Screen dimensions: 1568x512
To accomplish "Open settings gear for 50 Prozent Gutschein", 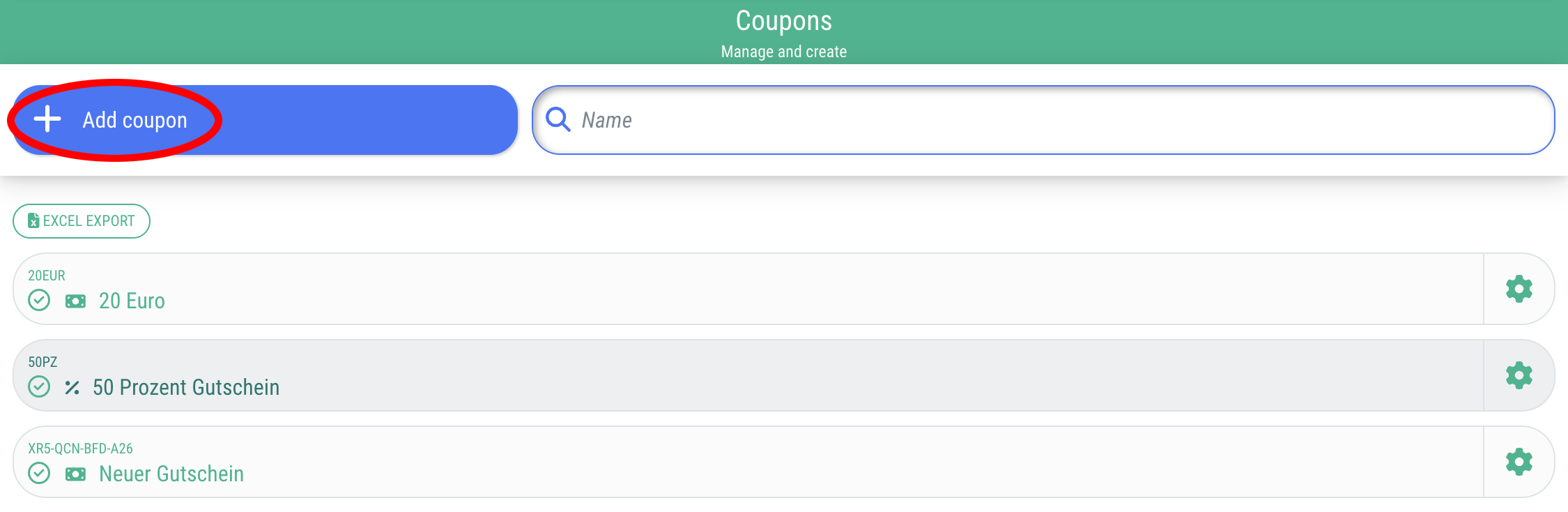I will (x=1519, y=375).
